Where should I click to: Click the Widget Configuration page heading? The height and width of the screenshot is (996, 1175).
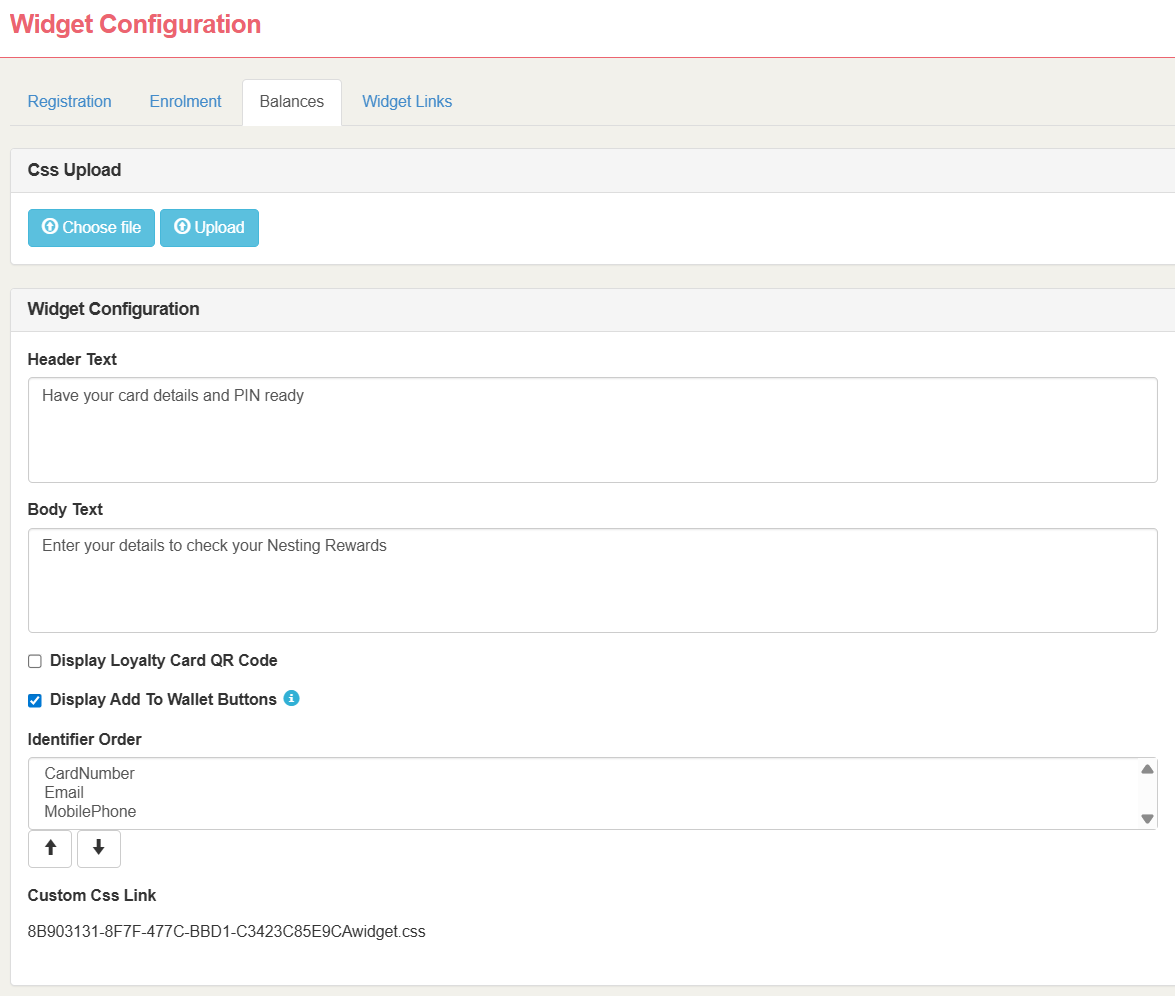pyautogui.click(x=135, y=25)
